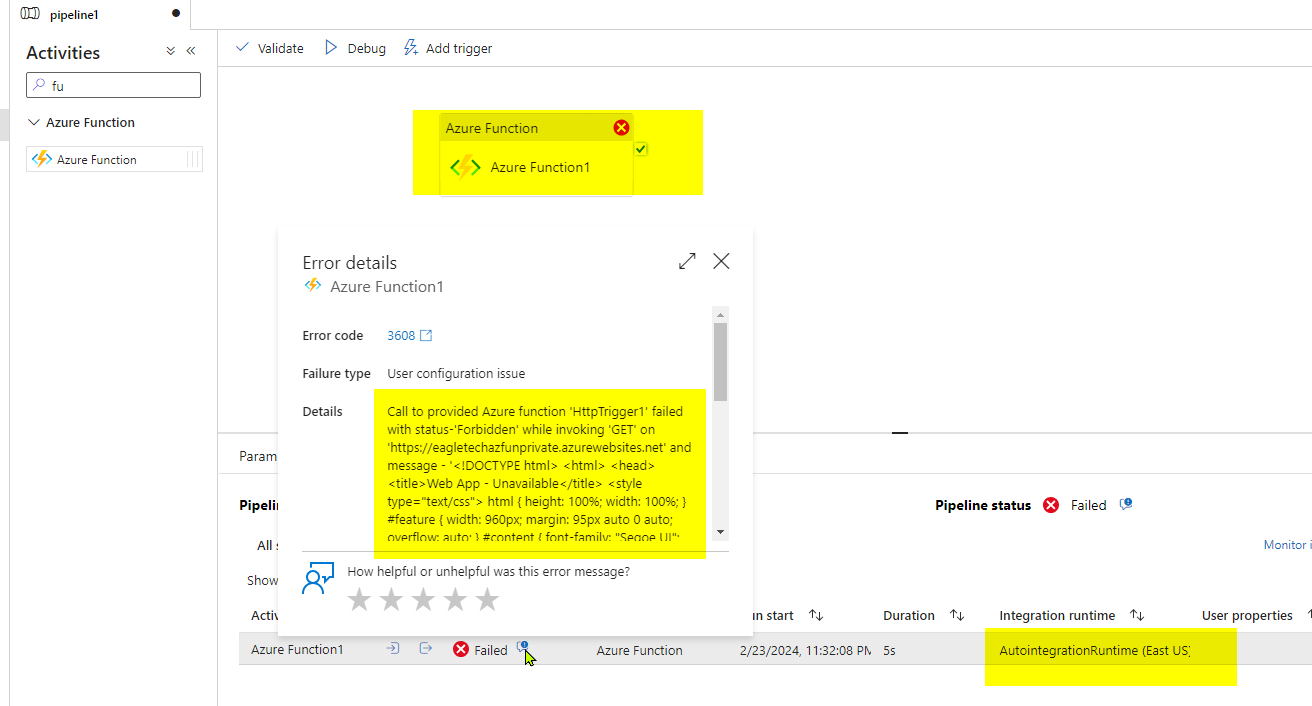Open the Add trigger menu
This screenshot has width=1312, height=706.
(447, 48)
